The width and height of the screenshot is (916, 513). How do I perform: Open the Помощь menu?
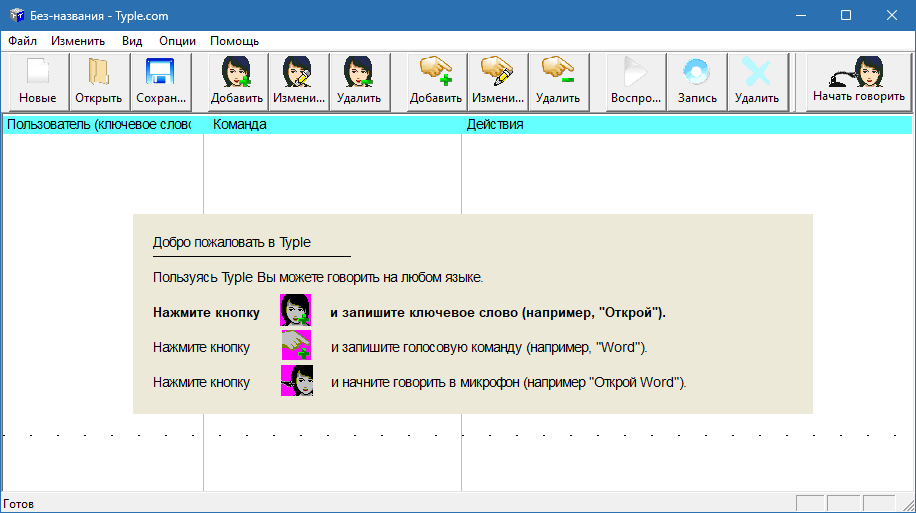click(x=234, y=41)
